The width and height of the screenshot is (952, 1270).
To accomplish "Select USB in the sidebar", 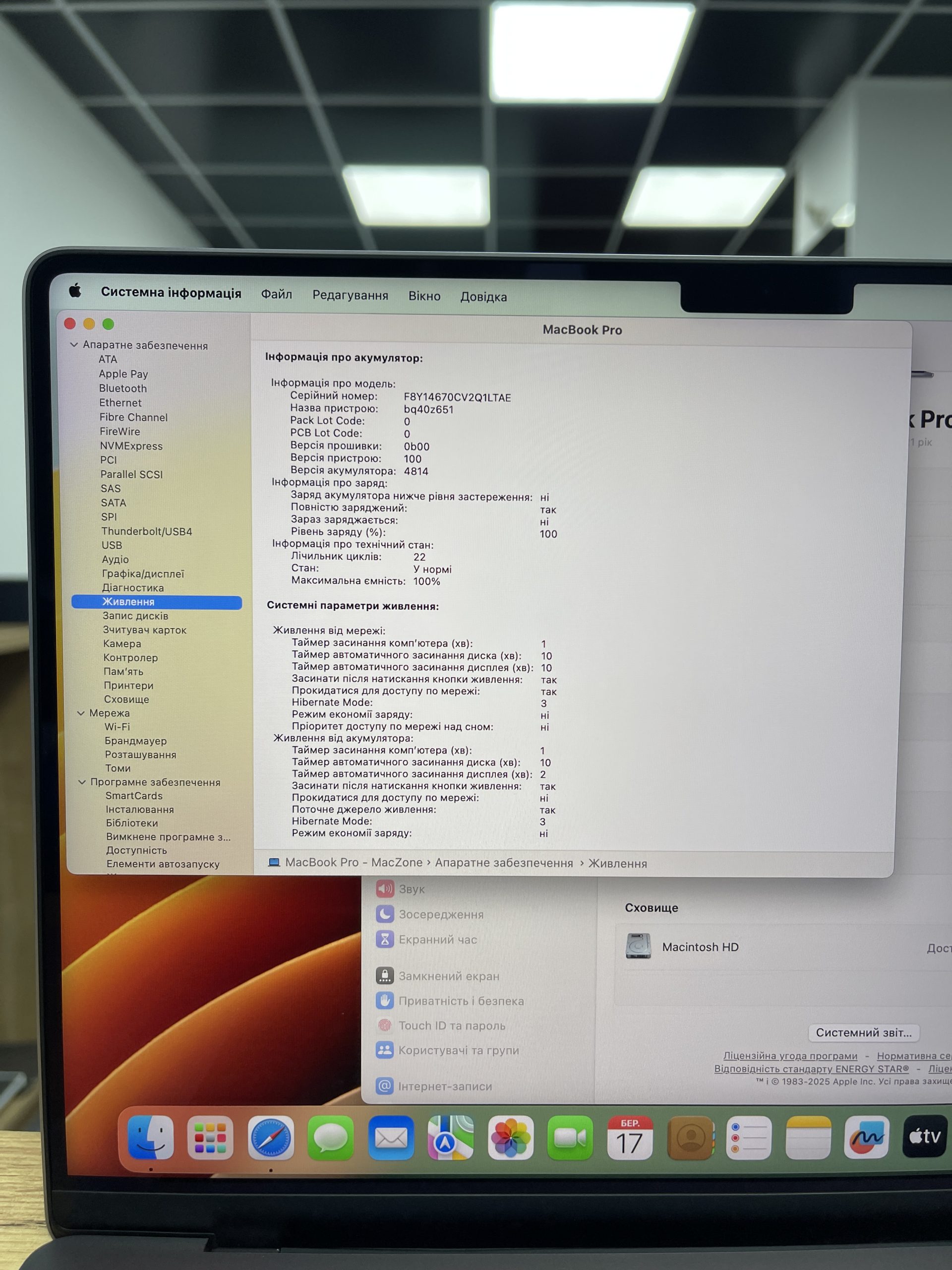I will [112, 545].
